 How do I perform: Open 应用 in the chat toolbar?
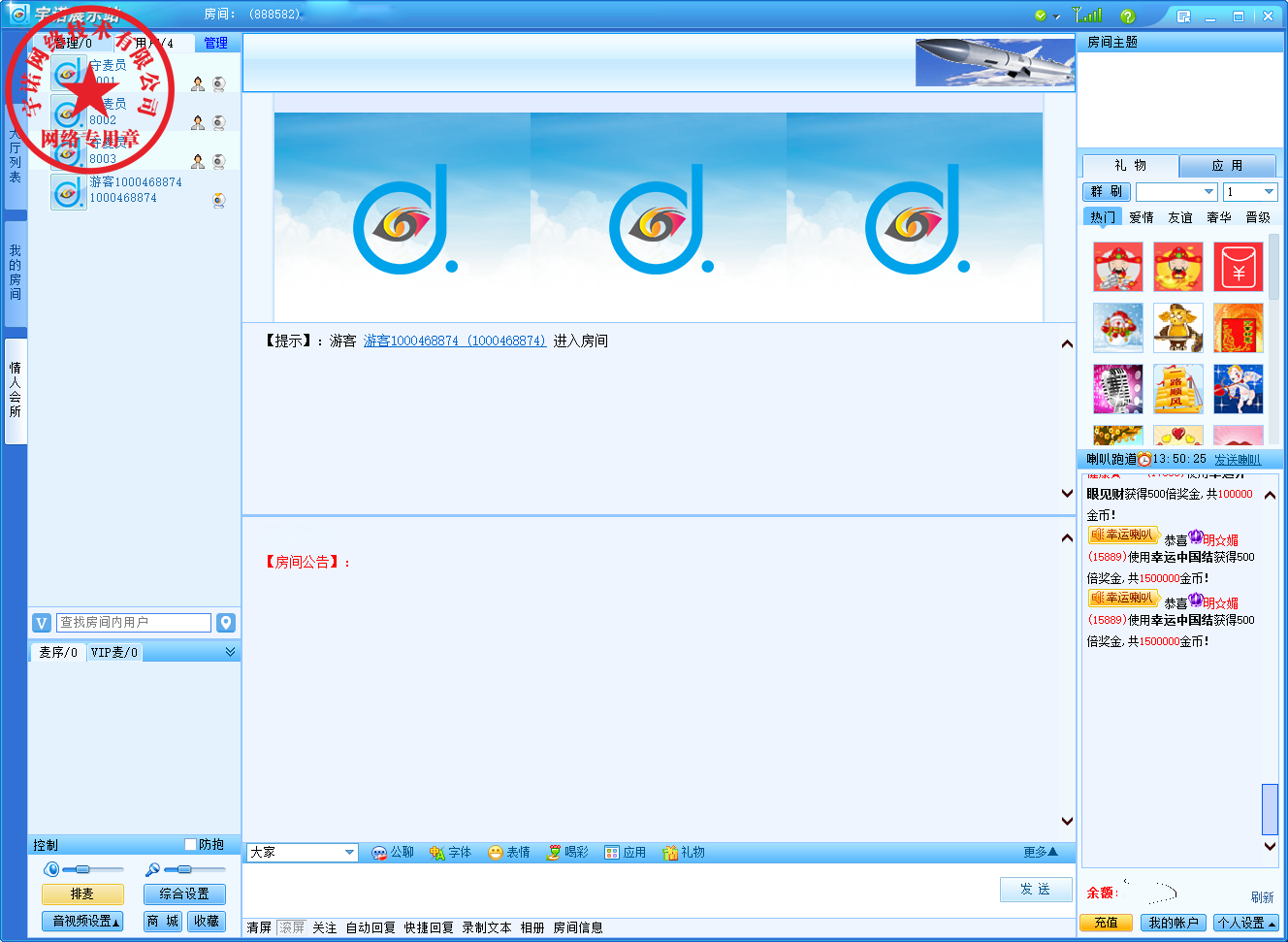click(626, 853)
